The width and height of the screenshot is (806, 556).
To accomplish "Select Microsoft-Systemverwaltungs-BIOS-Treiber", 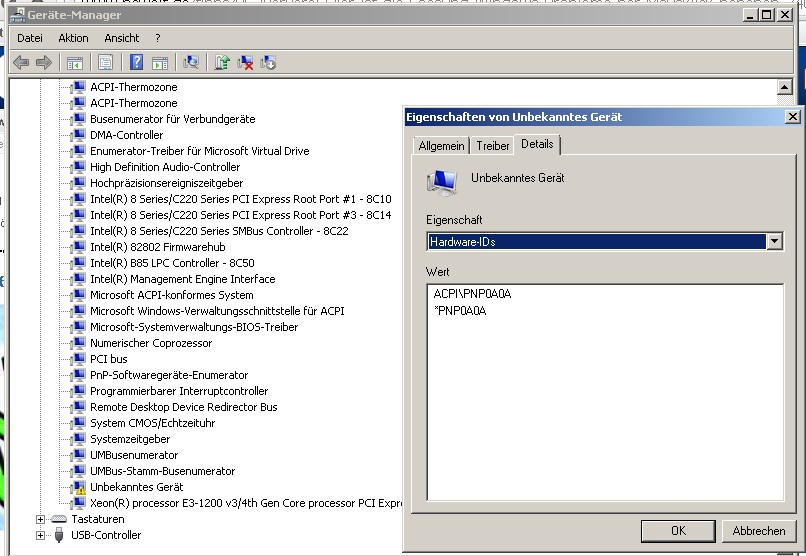I will [x=194, y=327].
